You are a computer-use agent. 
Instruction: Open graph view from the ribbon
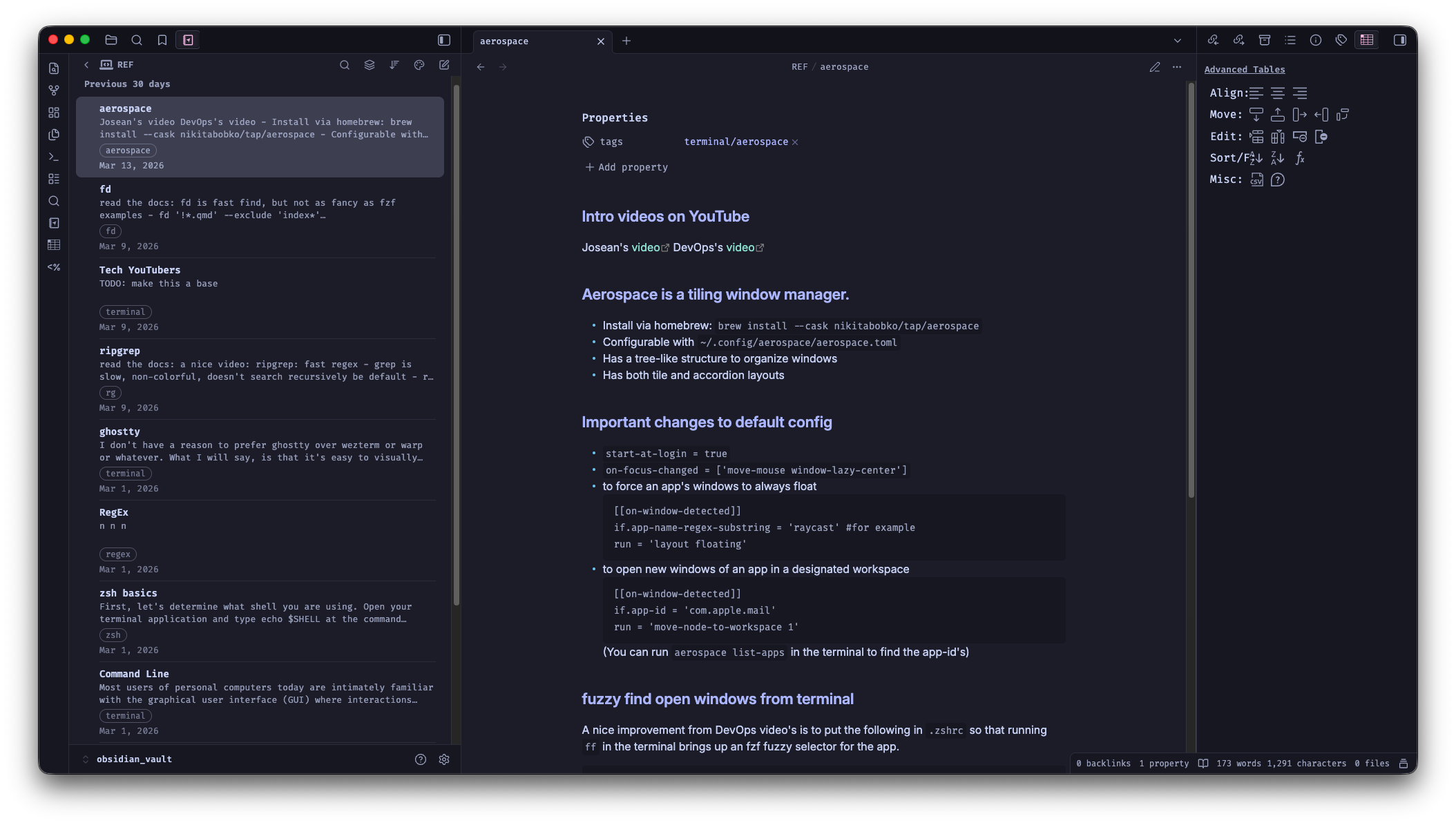coord(54,90)
